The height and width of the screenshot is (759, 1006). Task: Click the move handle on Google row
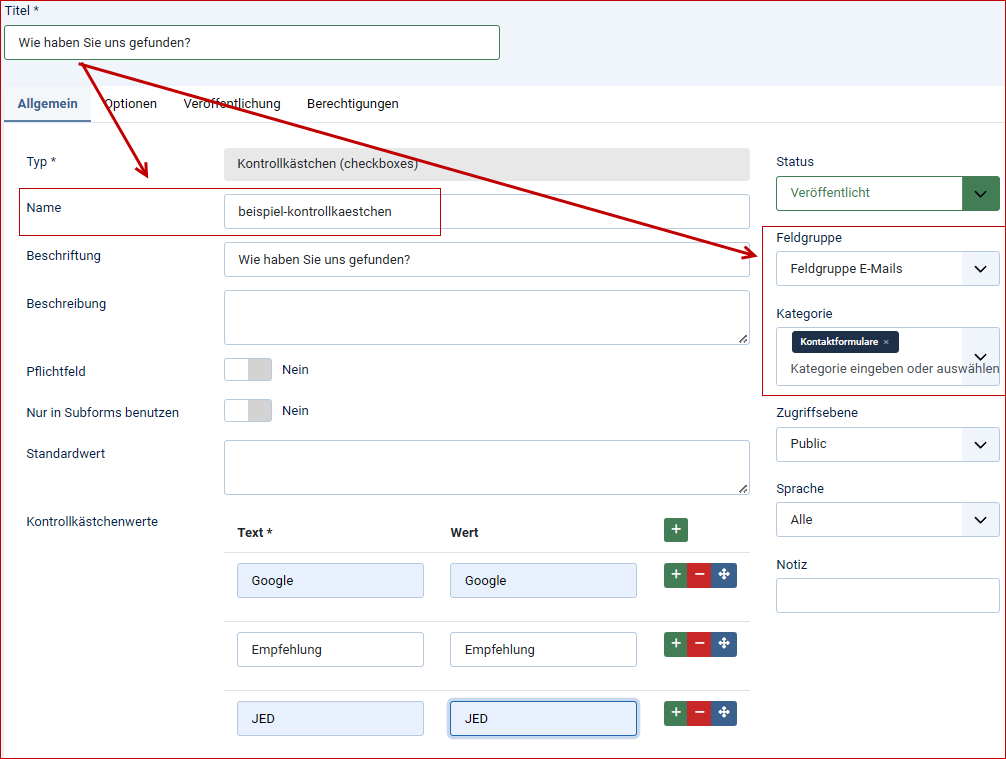pos(725,575)
